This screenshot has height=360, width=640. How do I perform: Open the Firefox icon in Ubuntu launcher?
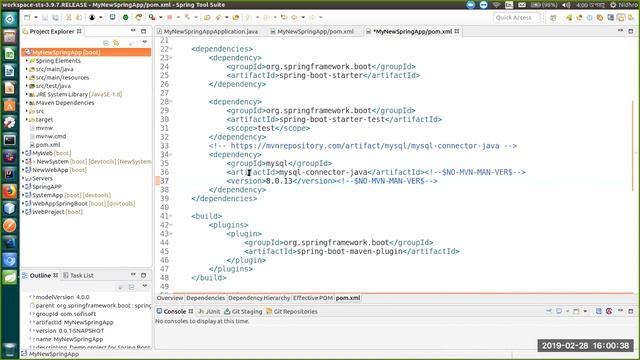[x=9, y=191]
